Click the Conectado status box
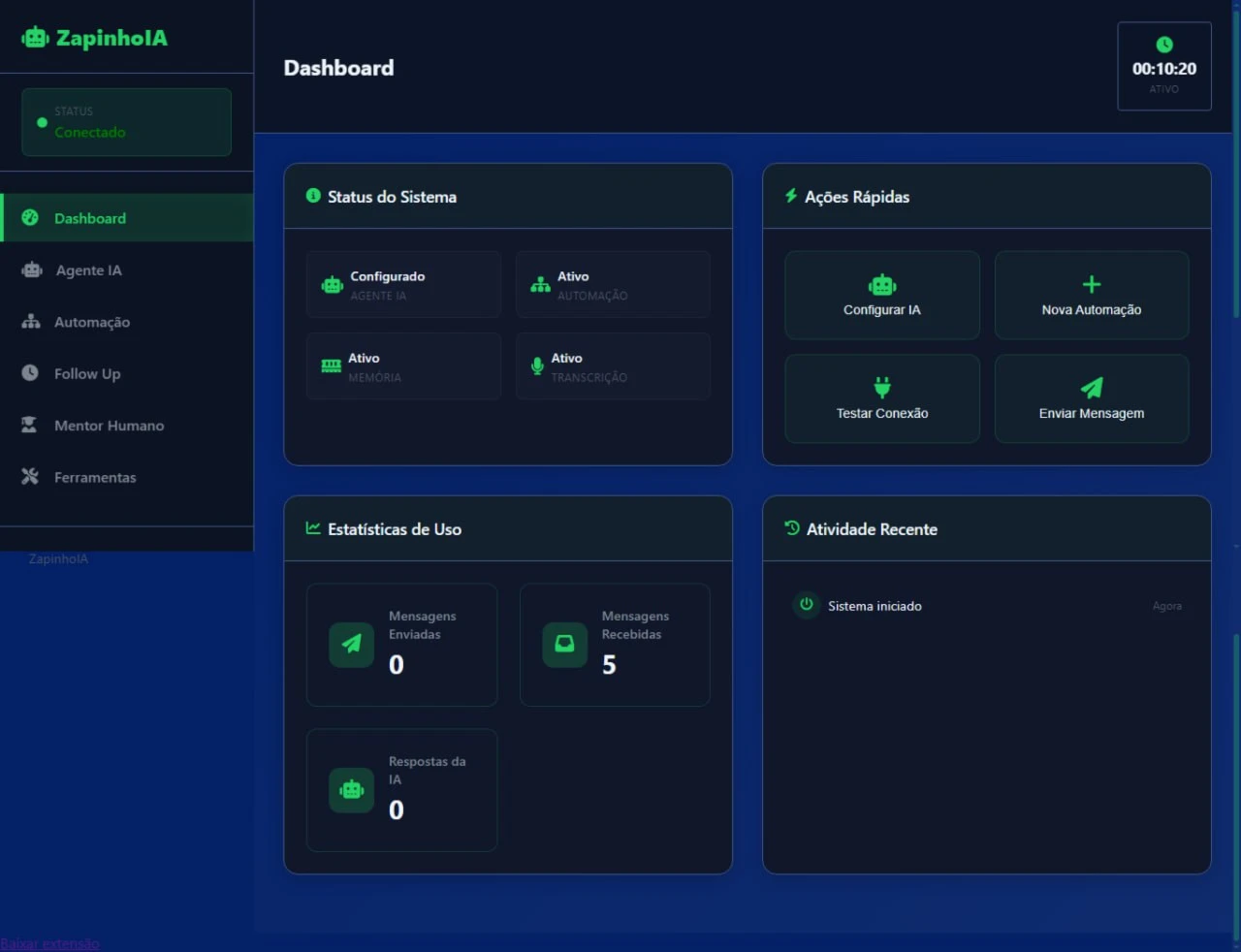This screenshot has height=952, width=1241. [126, 122]
